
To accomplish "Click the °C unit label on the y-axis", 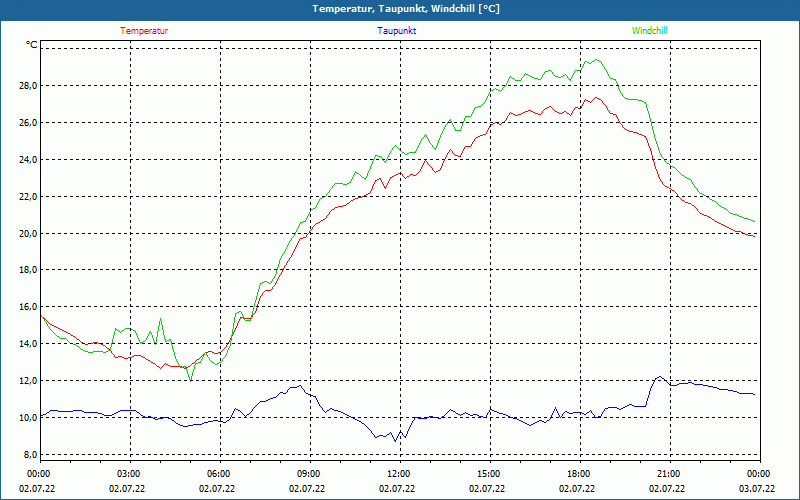I will coord(31,45).
